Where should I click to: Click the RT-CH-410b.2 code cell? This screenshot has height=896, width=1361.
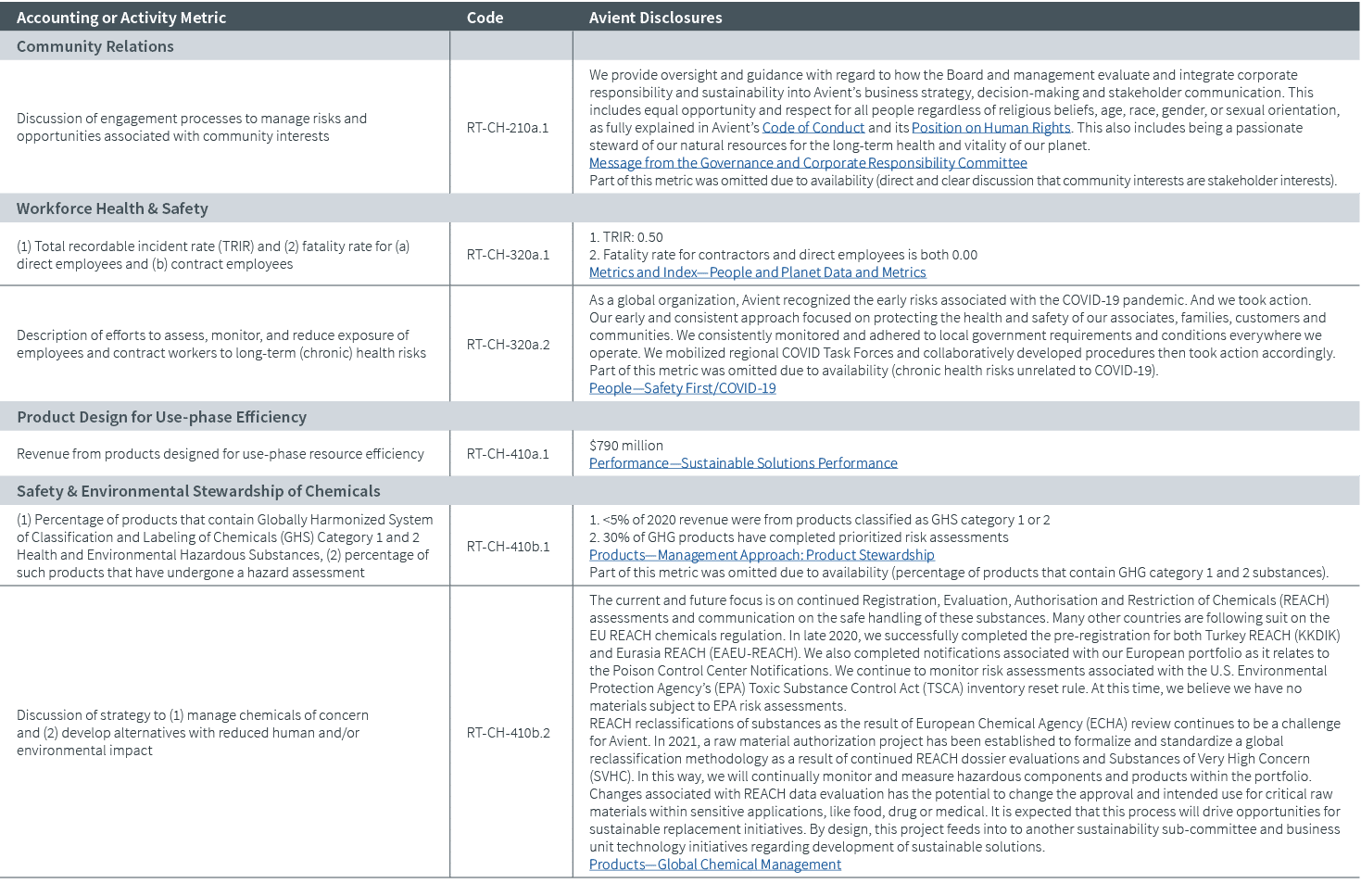click(510, 733)
